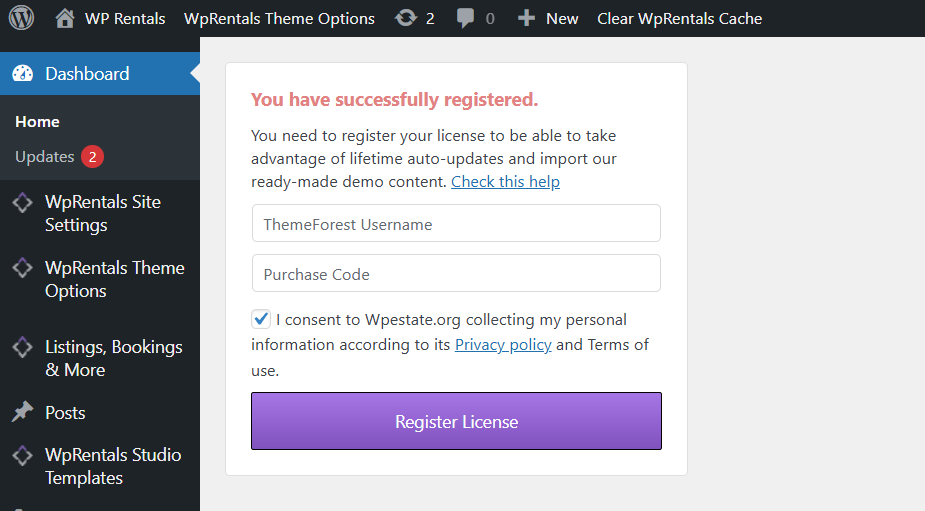Click the Purchase Code field
The height and width of the screenshot is (511, 925).
456,274
